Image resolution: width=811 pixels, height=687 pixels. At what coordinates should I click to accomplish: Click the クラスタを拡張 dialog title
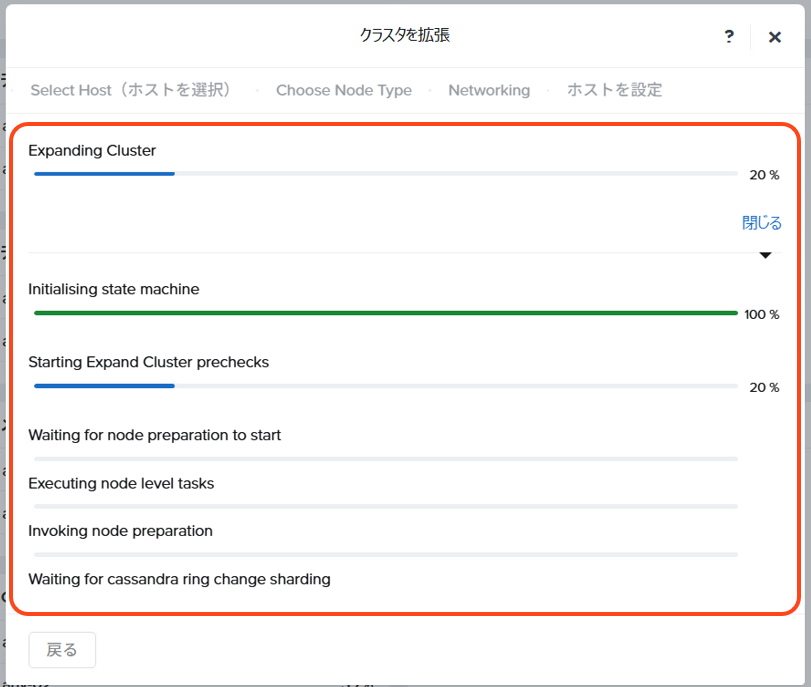tap(405, 35)
